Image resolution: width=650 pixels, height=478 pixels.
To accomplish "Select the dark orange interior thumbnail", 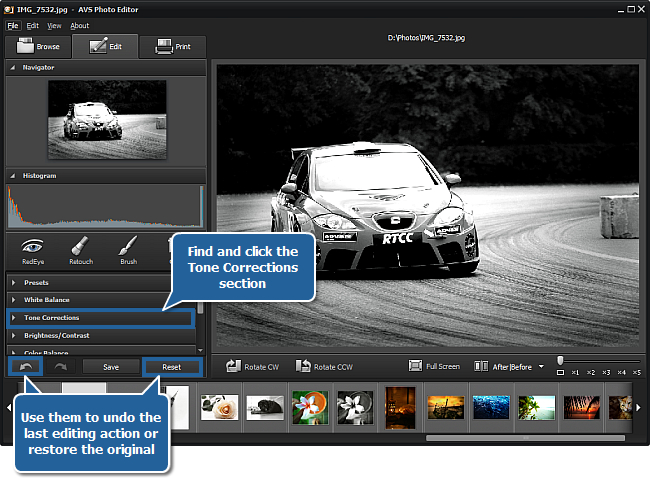I will tap(400, 408).
